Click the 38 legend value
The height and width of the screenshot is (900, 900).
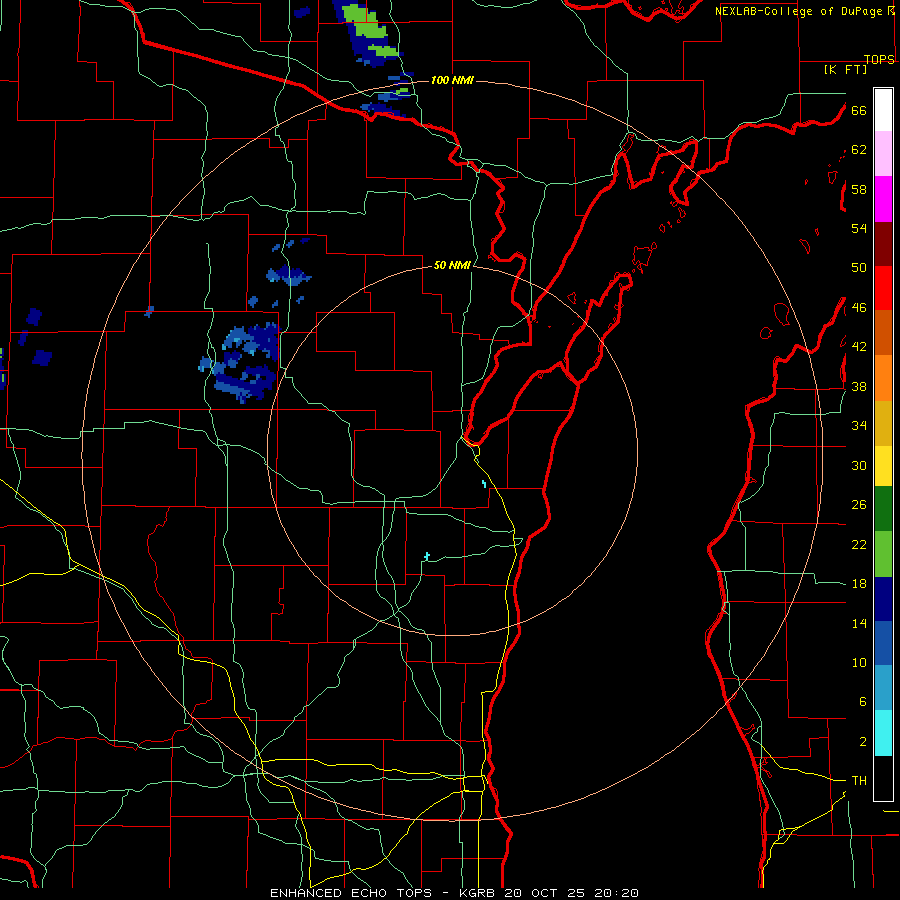coord(859,386)
